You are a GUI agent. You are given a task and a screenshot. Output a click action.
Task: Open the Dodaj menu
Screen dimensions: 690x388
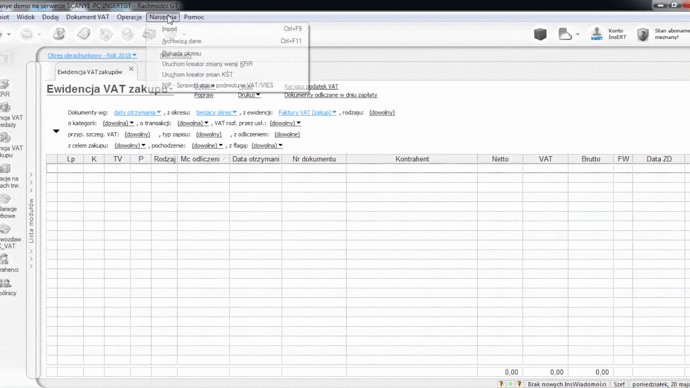pyautogui.click(x=50, y=17)
